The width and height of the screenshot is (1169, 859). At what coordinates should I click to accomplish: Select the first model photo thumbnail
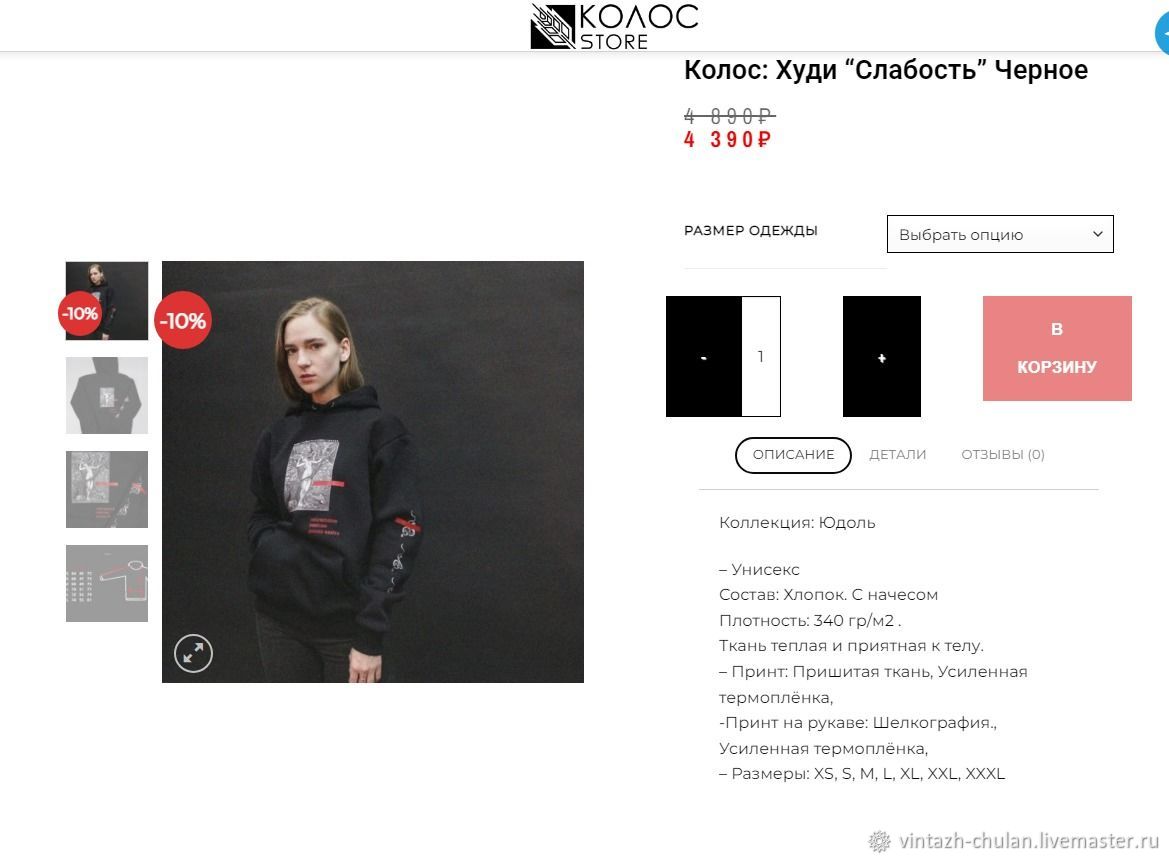point(107,301)
